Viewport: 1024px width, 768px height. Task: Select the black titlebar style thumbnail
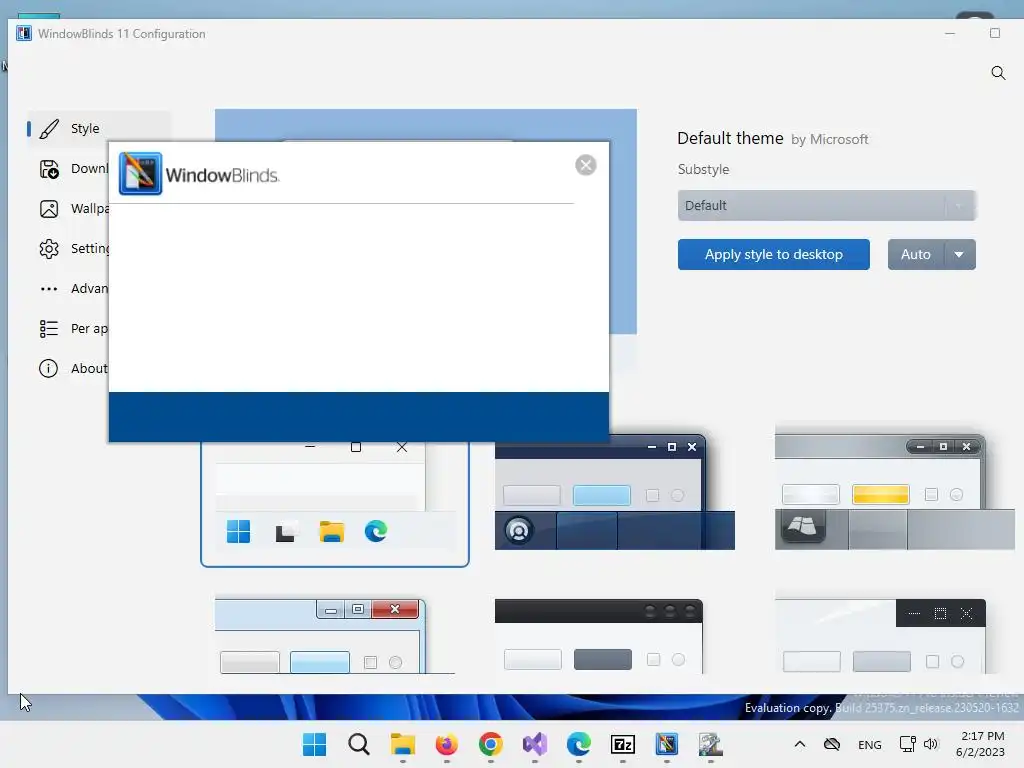pos(599,636)
